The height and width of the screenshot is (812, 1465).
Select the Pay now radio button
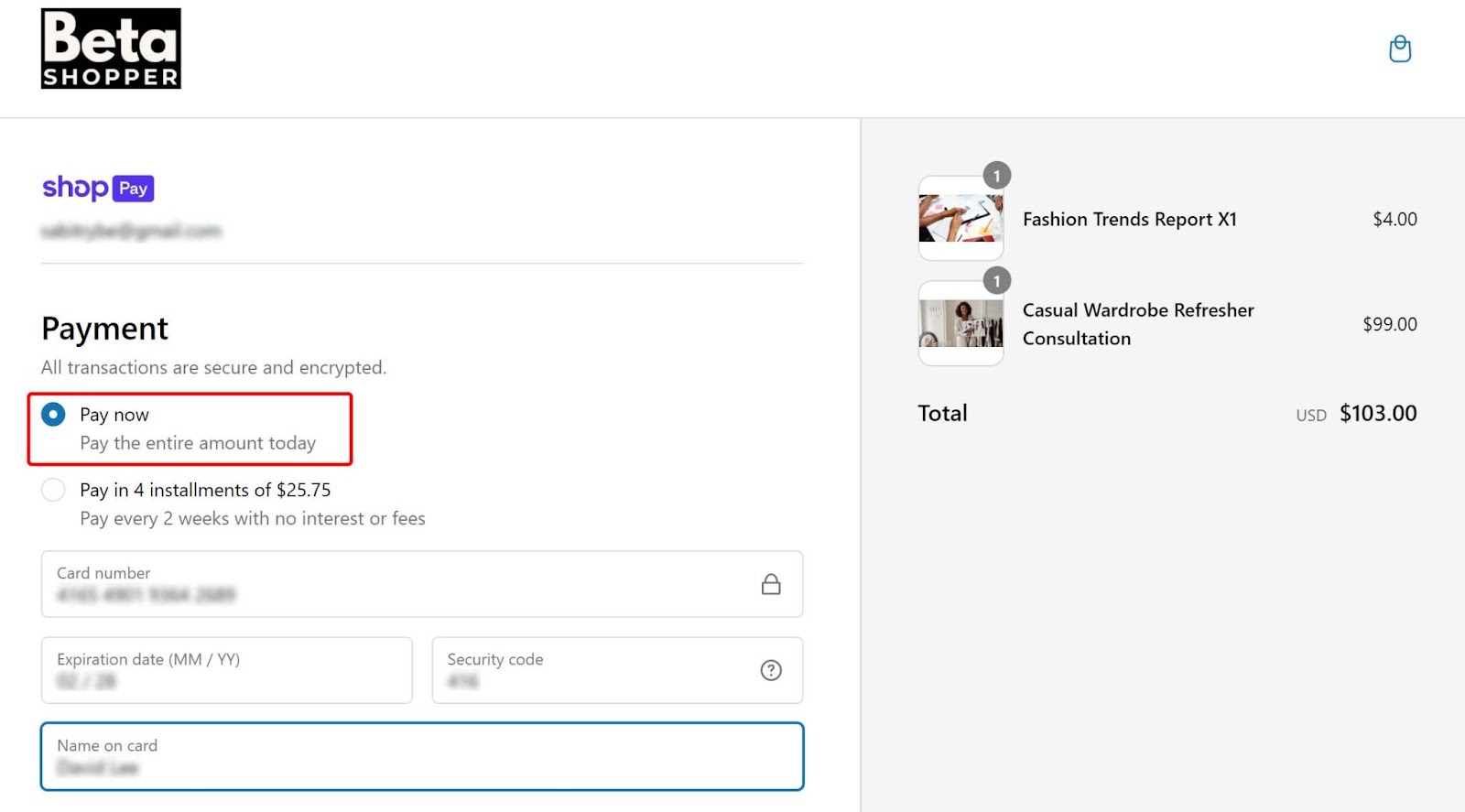[x=53, y=415]
